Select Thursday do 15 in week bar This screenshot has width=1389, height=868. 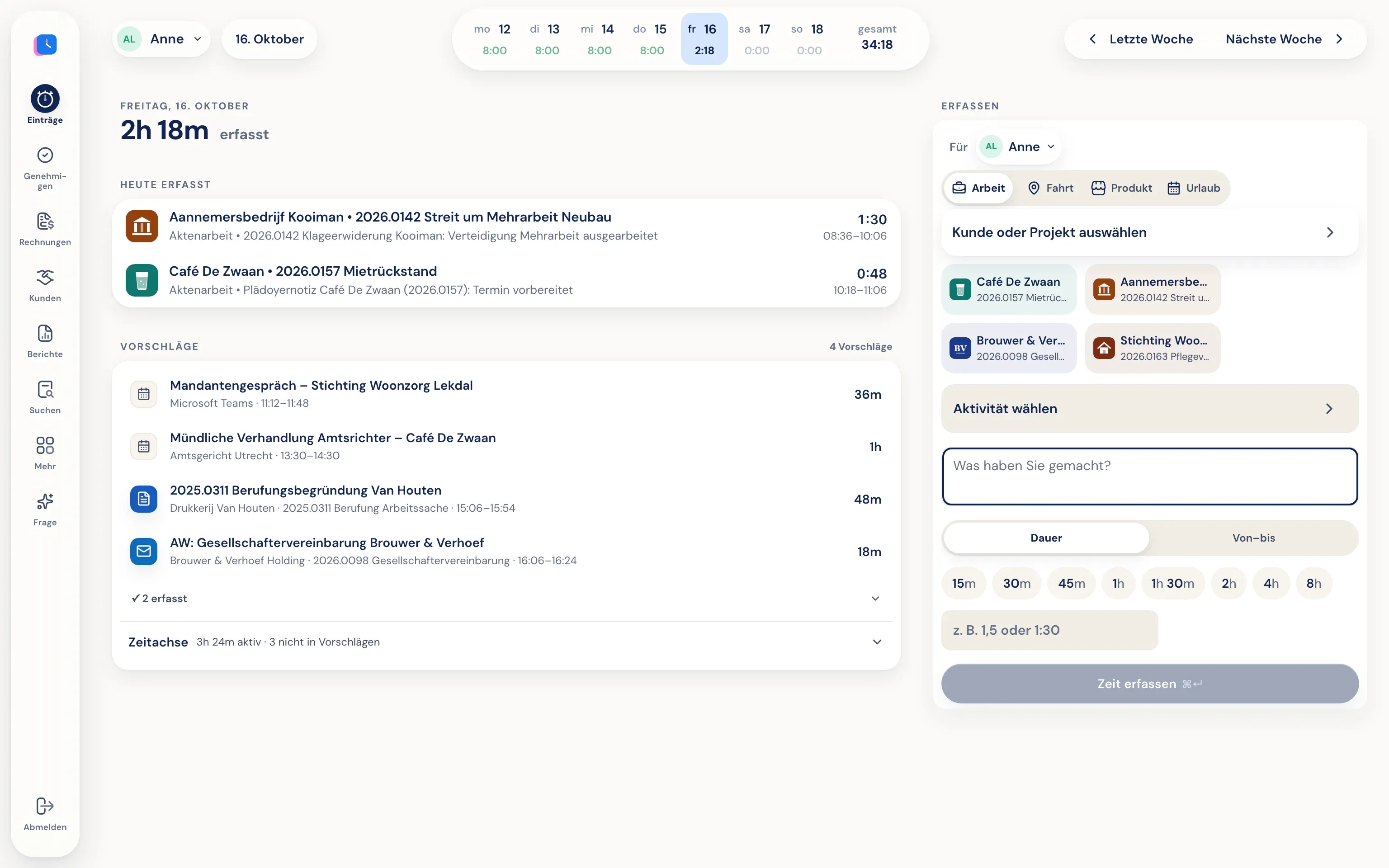coord(652,39)
